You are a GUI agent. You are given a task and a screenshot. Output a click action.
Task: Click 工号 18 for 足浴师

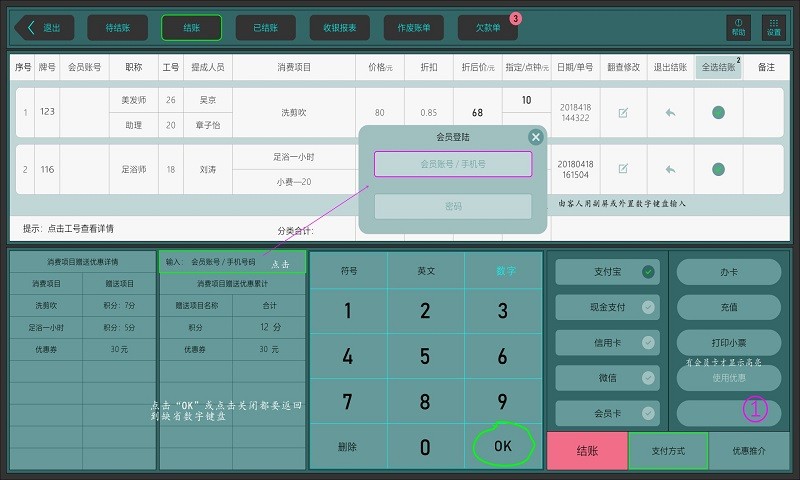point(170,169)
